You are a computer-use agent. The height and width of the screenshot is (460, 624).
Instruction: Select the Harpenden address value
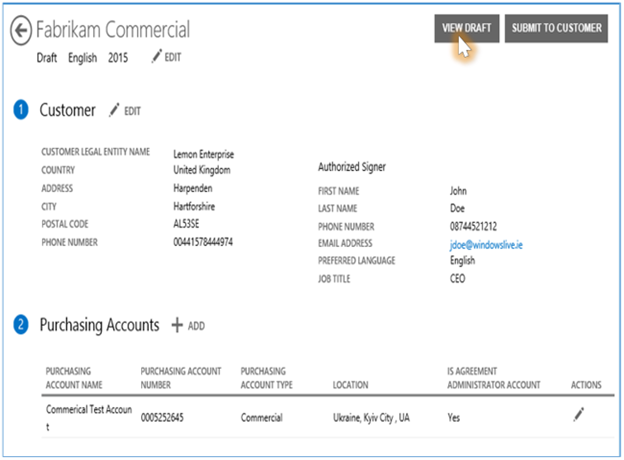pyautogui.click(x=193, y=188)
